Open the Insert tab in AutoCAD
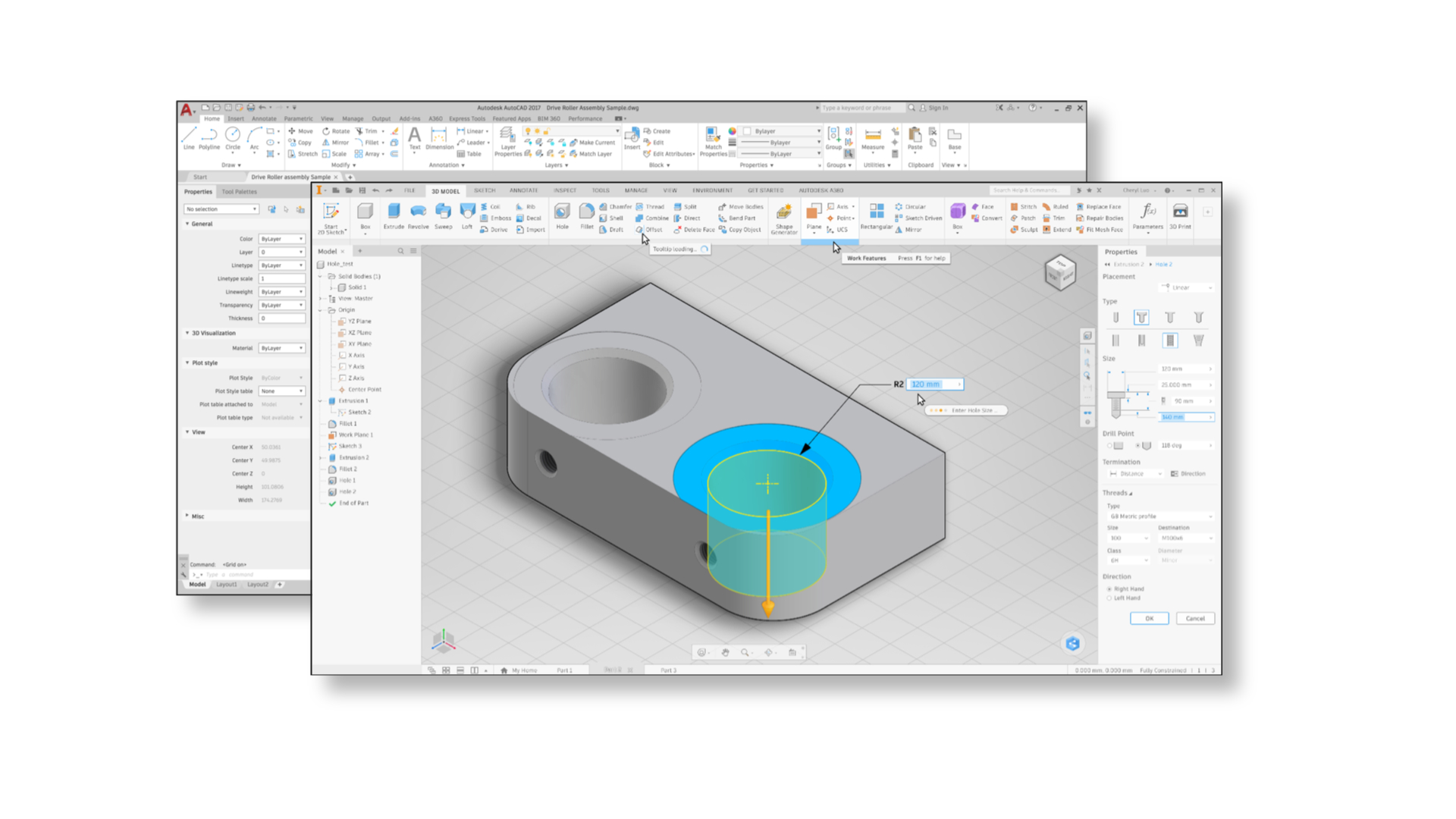Image resolution: width=1456 pixels, height=819 pixels. (236, 118)
